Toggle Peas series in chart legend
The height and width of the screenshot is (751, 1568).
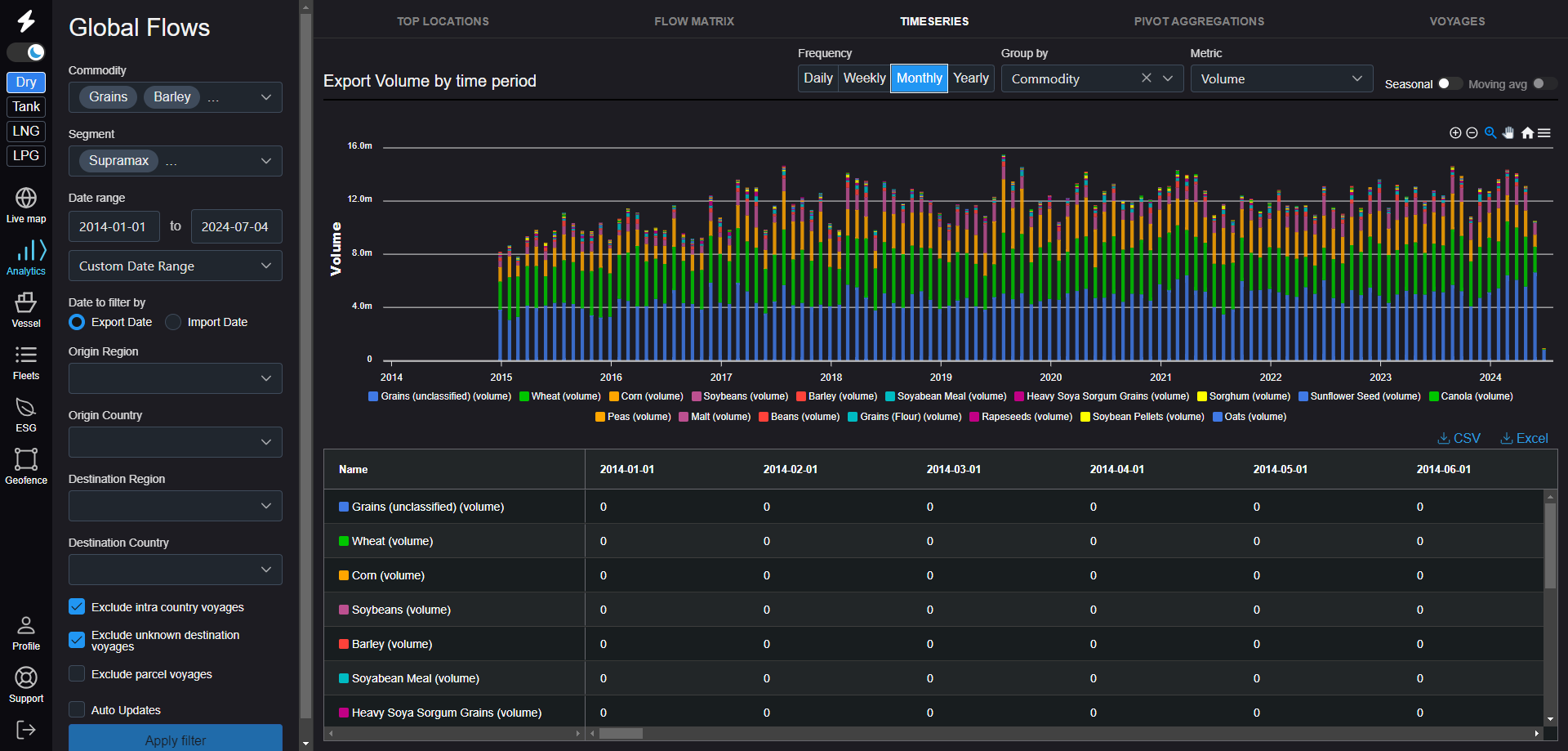point(633,417)
